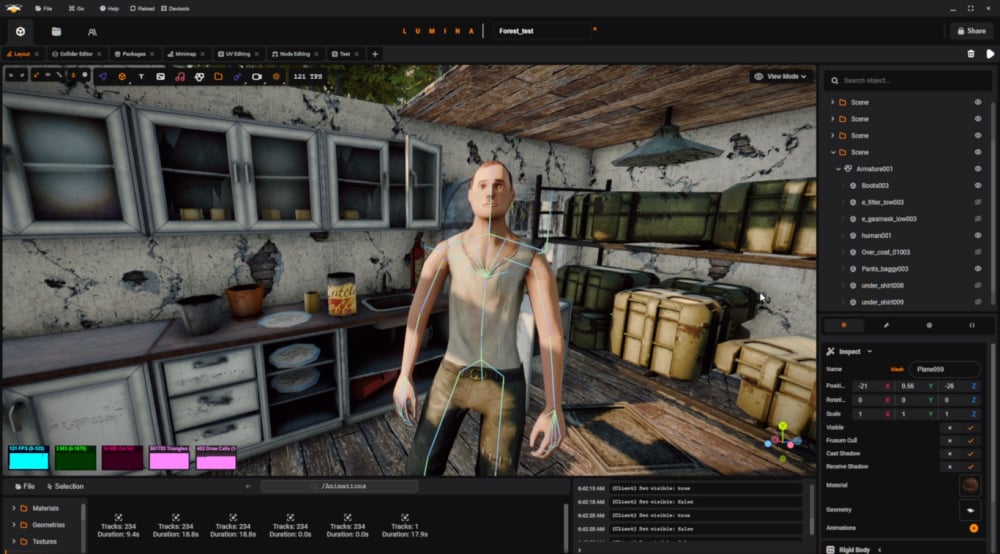The width and height of the screenshot is (1000, 554).
Task: Click the video camera icon in toolbar
Action: point(256,76)
